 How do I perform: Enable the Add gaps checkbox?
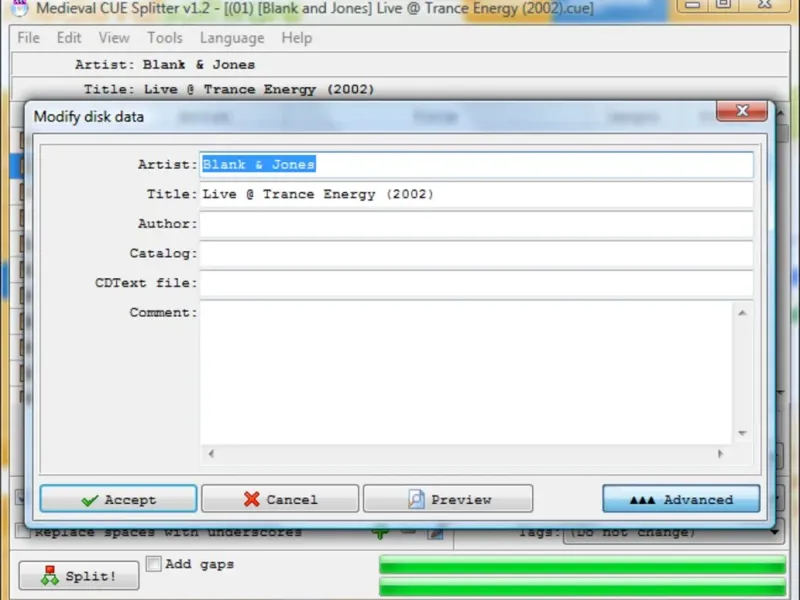click(x=154, y=564)
